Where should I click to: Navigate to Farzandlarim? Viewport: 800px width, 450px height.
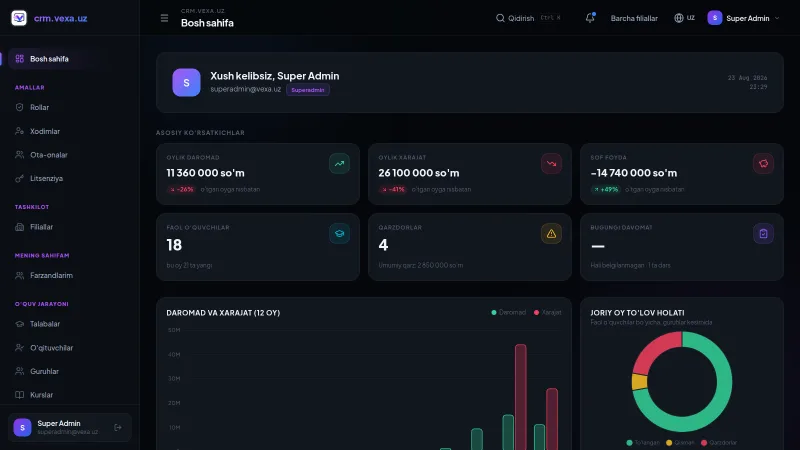click(x=69, y=276)
